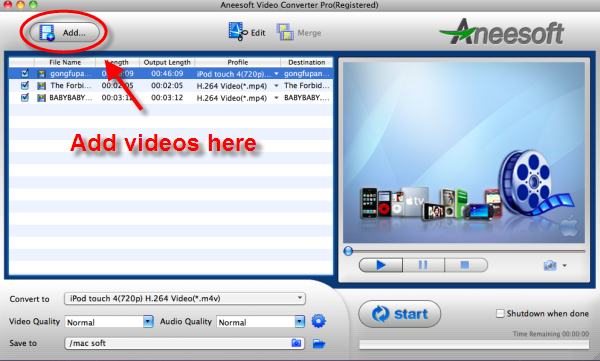Click the conversion progress bar
Screen dimensions: 600x361
pyautogui.click(x=474, y=345)
